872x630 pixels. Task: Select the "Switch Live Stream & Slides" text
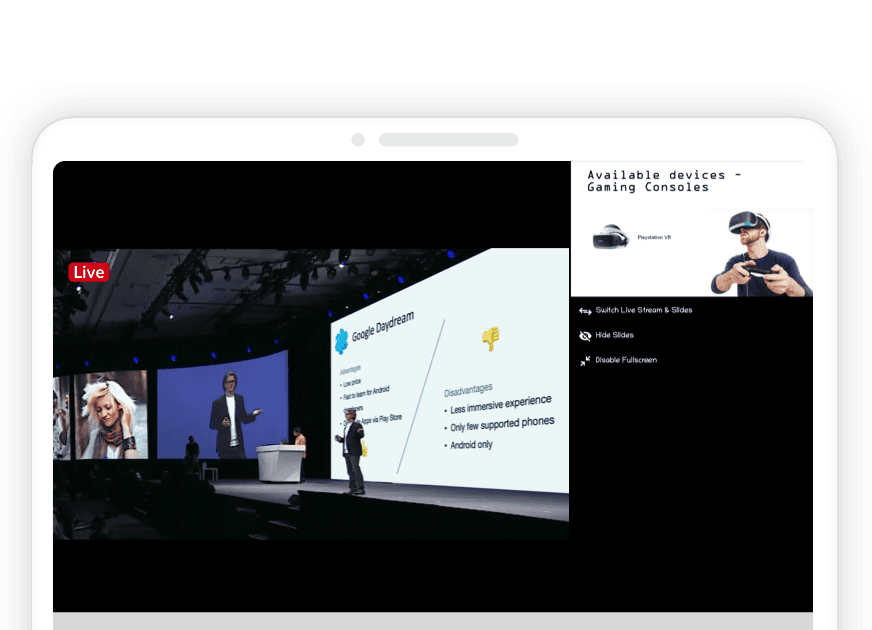click(x=643, y=310)
